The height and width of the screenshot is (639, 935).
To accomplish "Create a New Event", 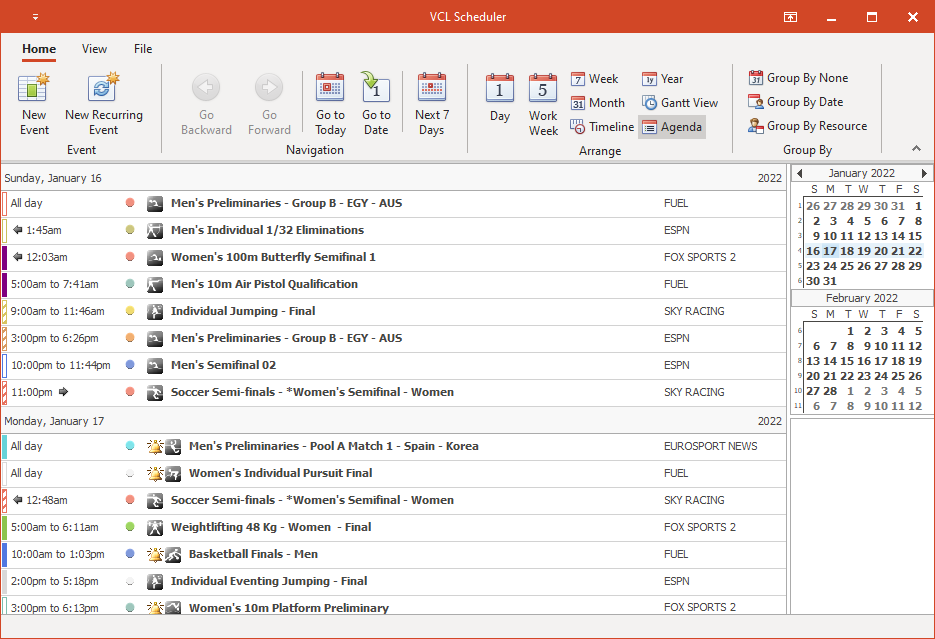I will tap(33, 100).
